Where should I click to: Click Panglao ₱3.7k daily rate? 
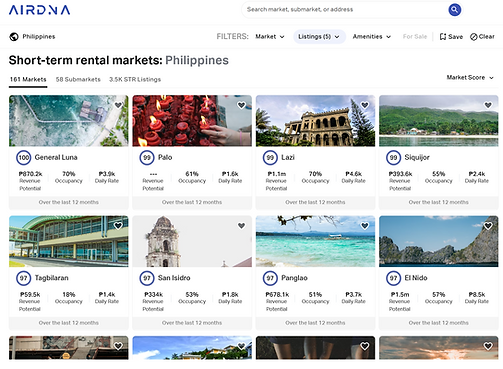click(353, 295)
